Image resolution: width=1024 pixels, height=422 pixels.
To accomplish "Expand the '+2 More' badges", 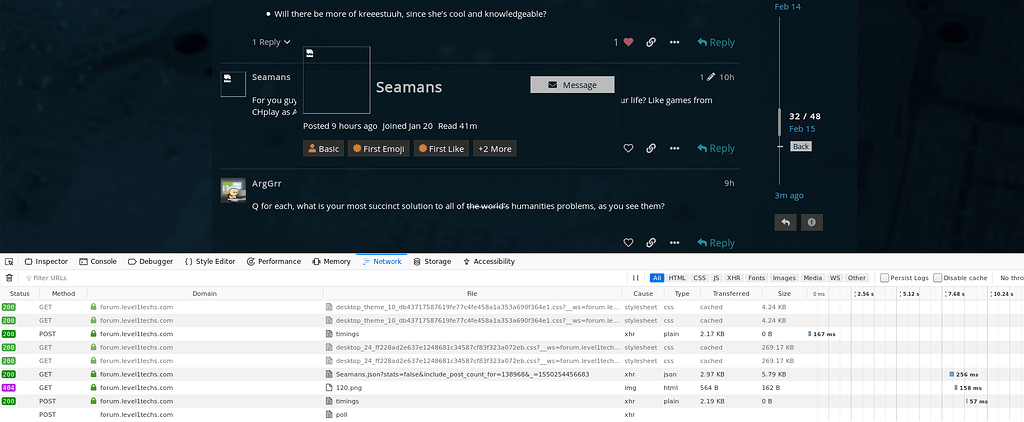I will [496, 149].
